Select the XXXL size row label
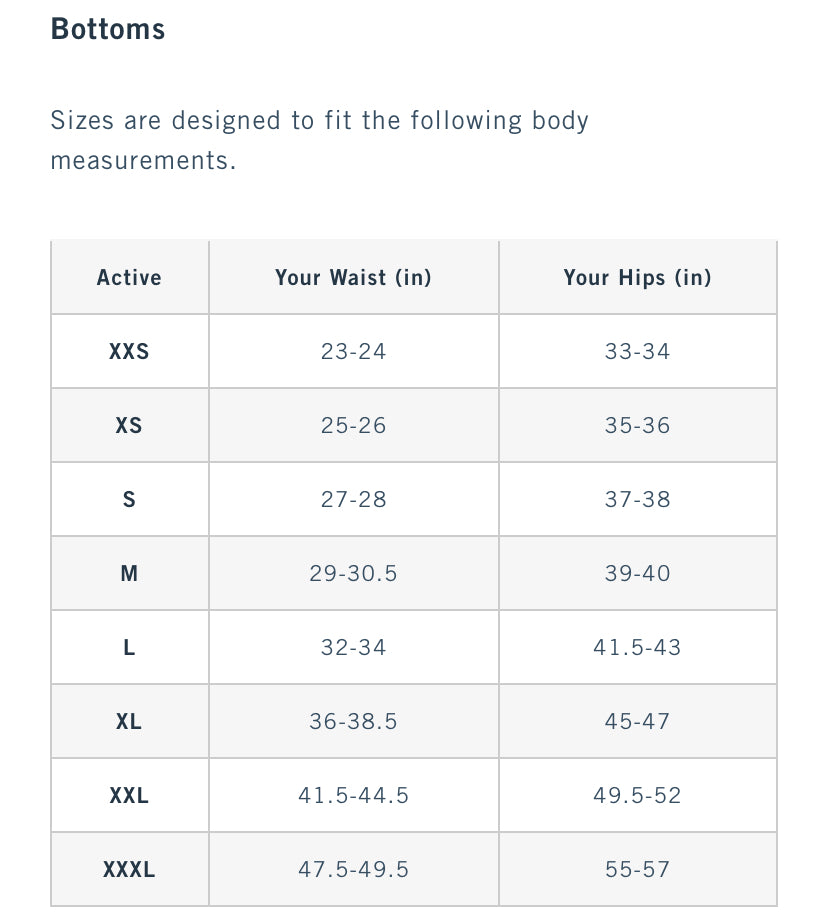Image resolution: width=828 pixels, height=917 pixels. pyautogui.click(x=129, y=870)
